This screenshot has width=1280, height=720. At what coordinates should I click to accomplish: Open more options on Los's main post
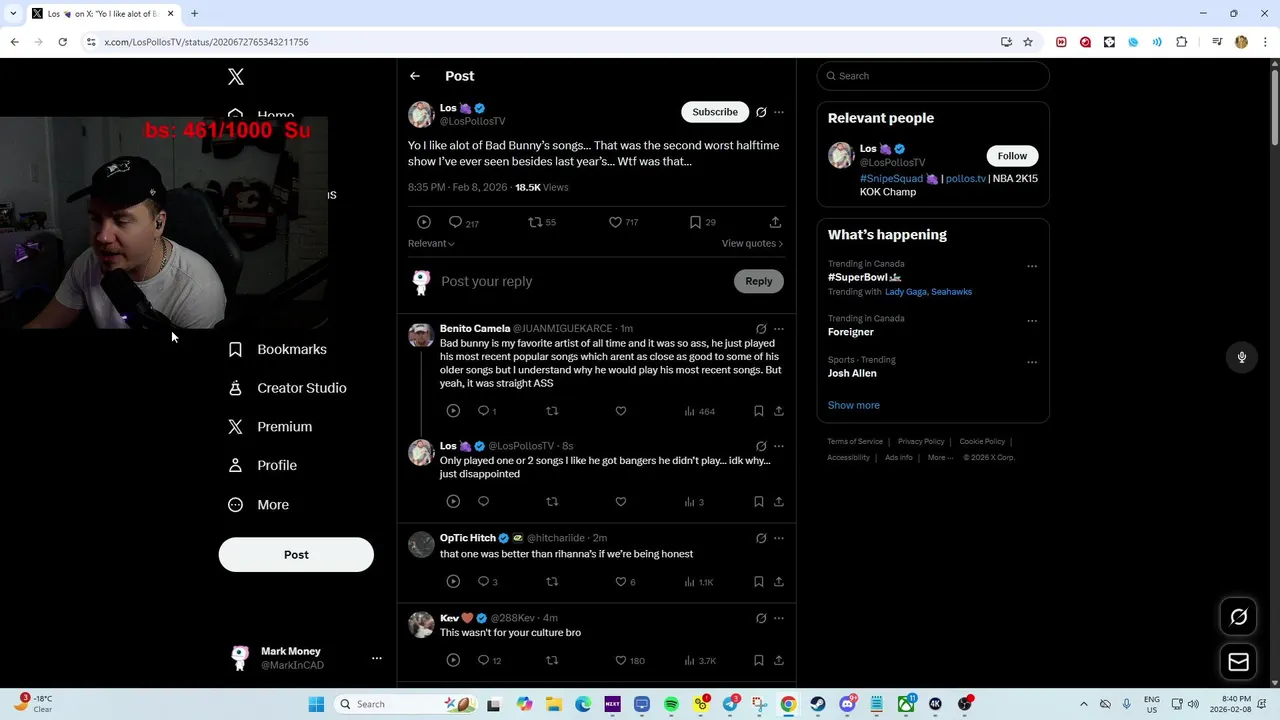(x=779, y=112)
